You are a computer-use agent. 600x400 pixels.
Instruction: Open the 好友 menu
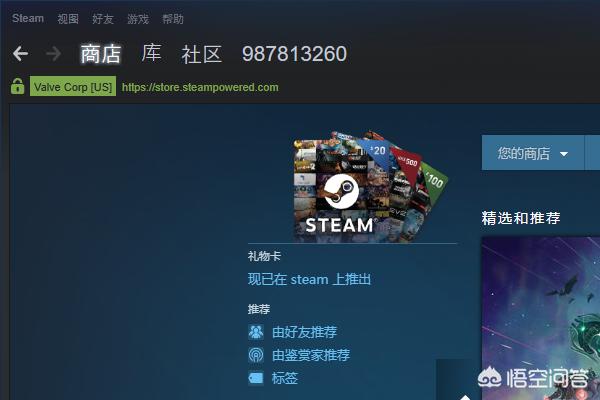coord(103,18)
